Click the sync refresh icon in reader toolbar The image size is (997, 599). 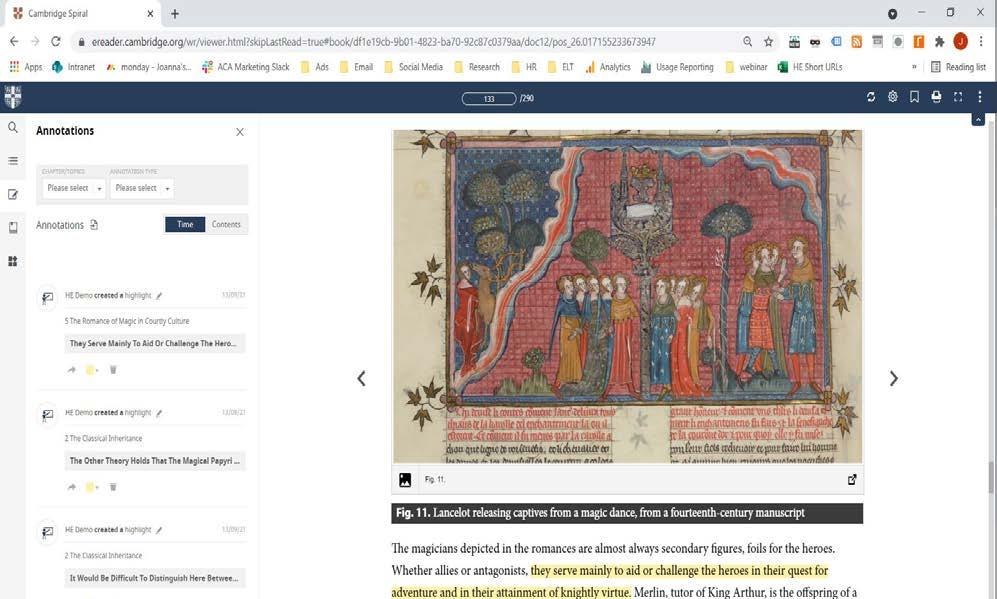[871, 97]
